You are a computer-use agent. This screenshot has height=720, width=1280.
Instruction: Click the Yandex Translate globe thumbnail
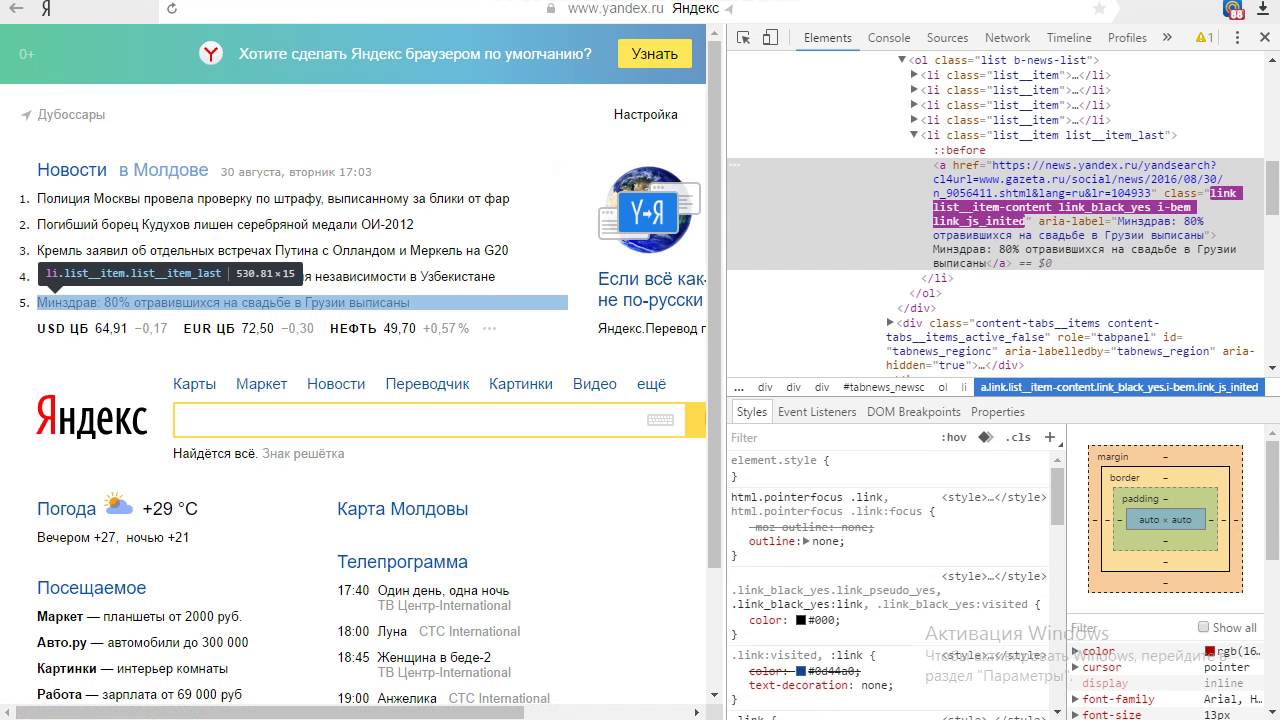(650, 210)
